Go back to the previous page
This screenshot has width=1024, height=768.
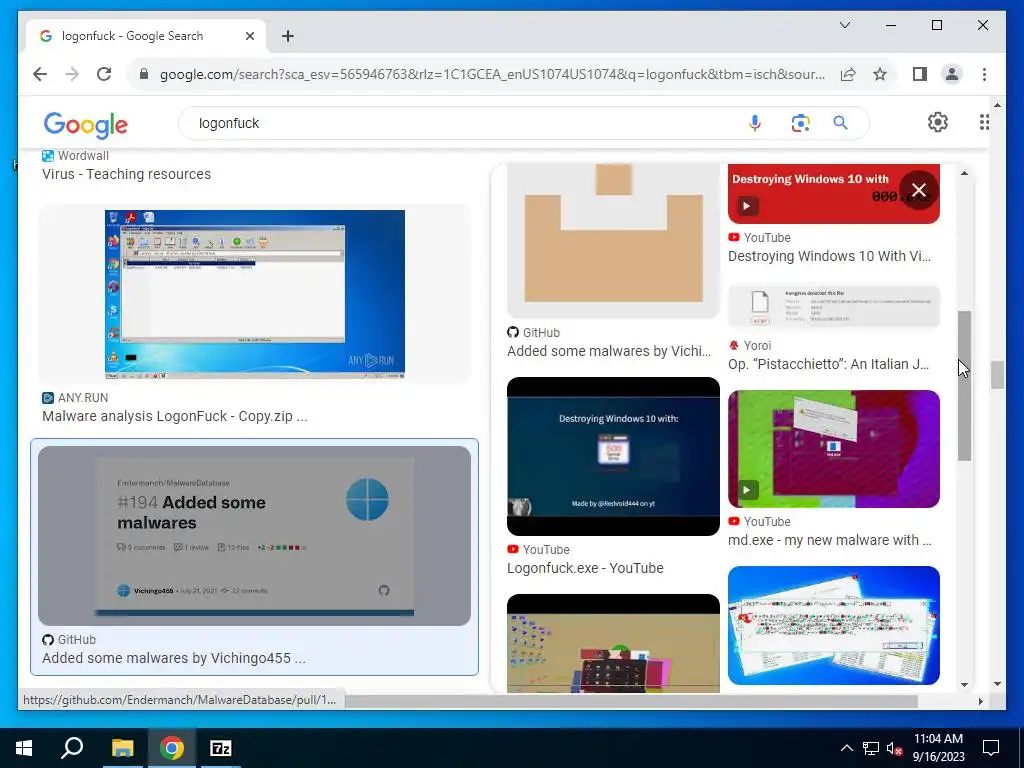pos(40,74)
